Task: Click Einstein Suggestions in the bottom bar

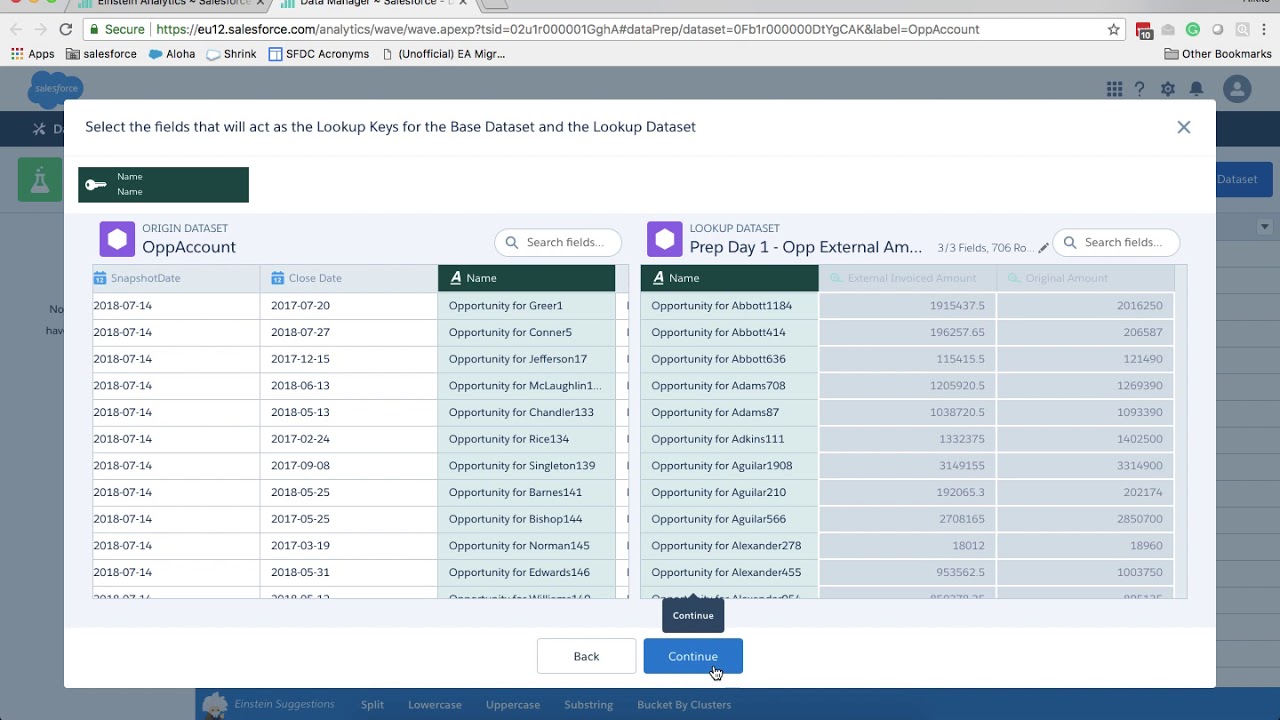Action: point(283,704)
